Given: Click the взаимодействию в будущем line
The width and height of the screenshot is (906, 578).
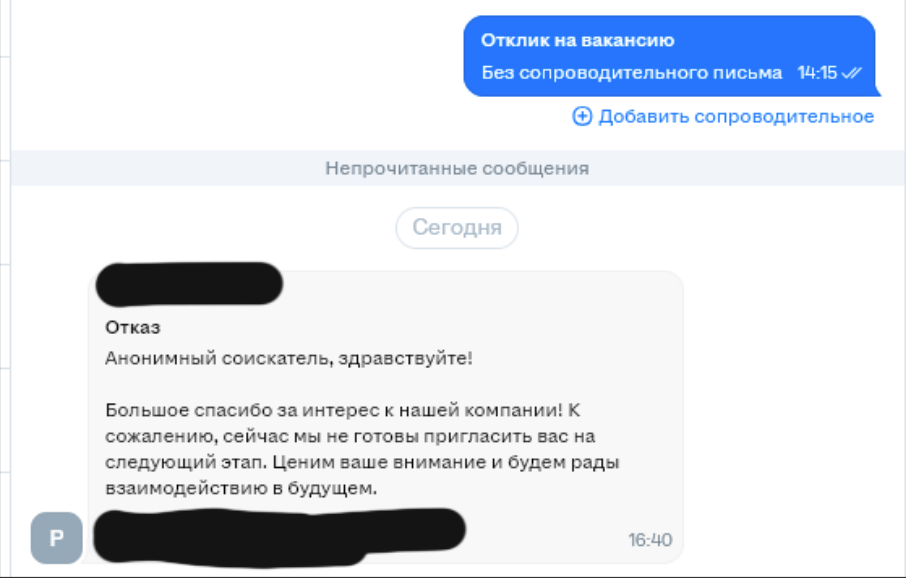Looking at the screenshot, I should coord(240,489).
